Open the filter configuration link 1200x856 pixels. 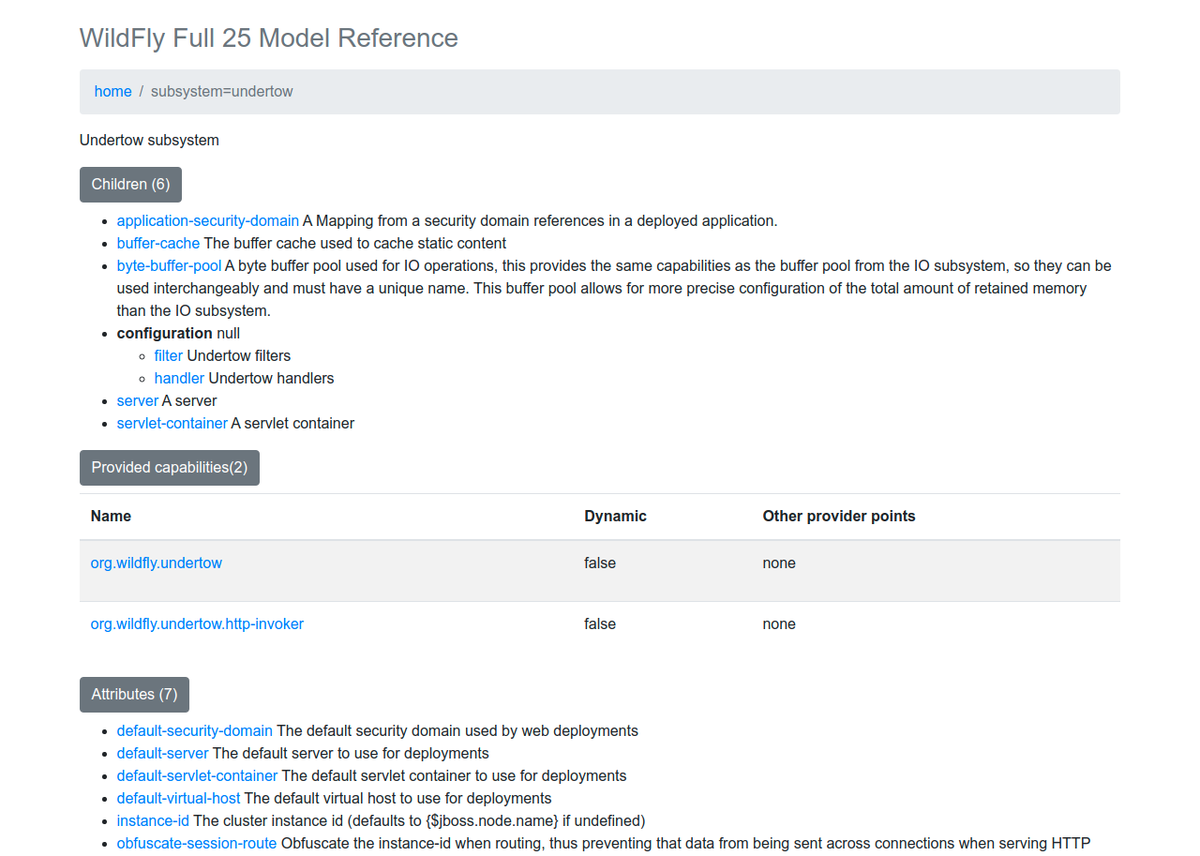[x=166, y=355]
